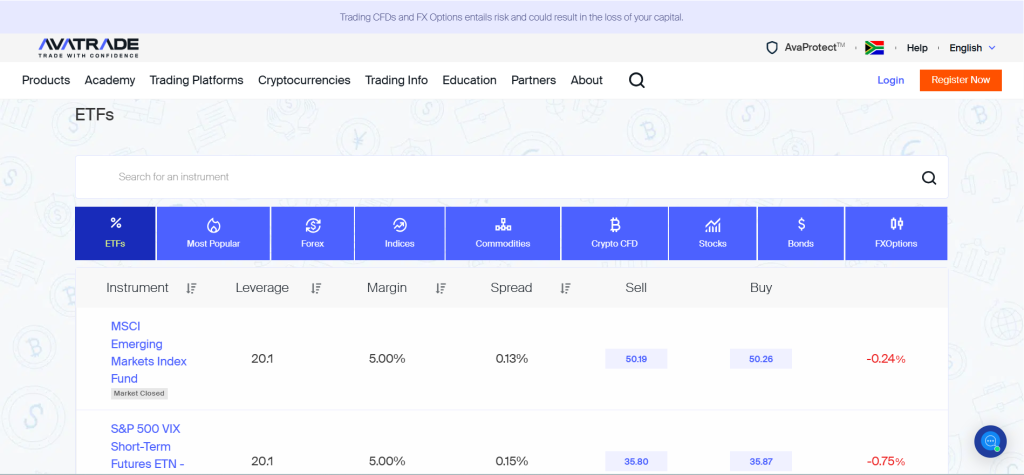Click the Bonds dollar icon
The width and height of the screenshot is (1024, 475).
pos(801,225)
